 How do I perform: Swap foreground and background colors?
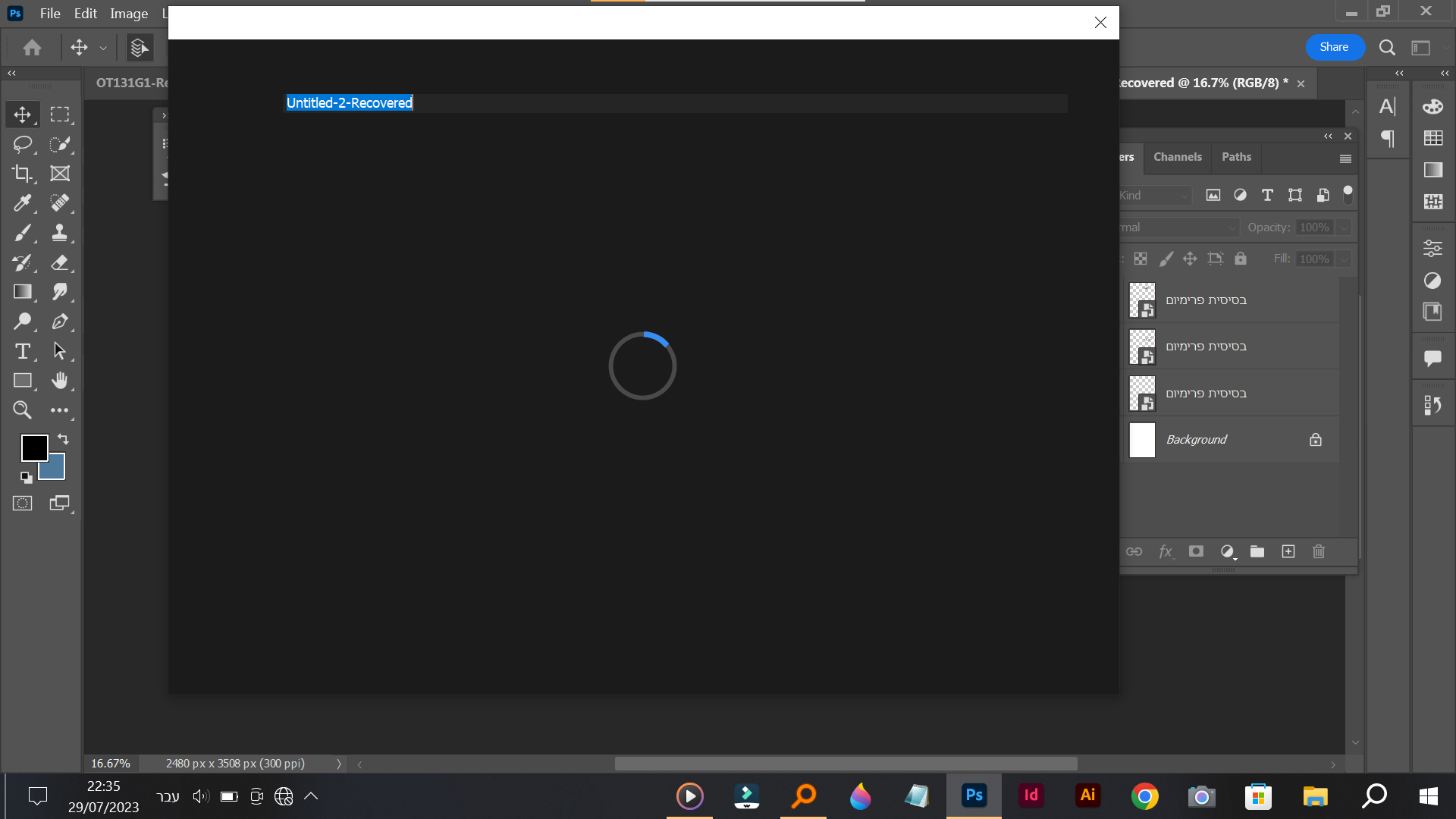point(63,439)
